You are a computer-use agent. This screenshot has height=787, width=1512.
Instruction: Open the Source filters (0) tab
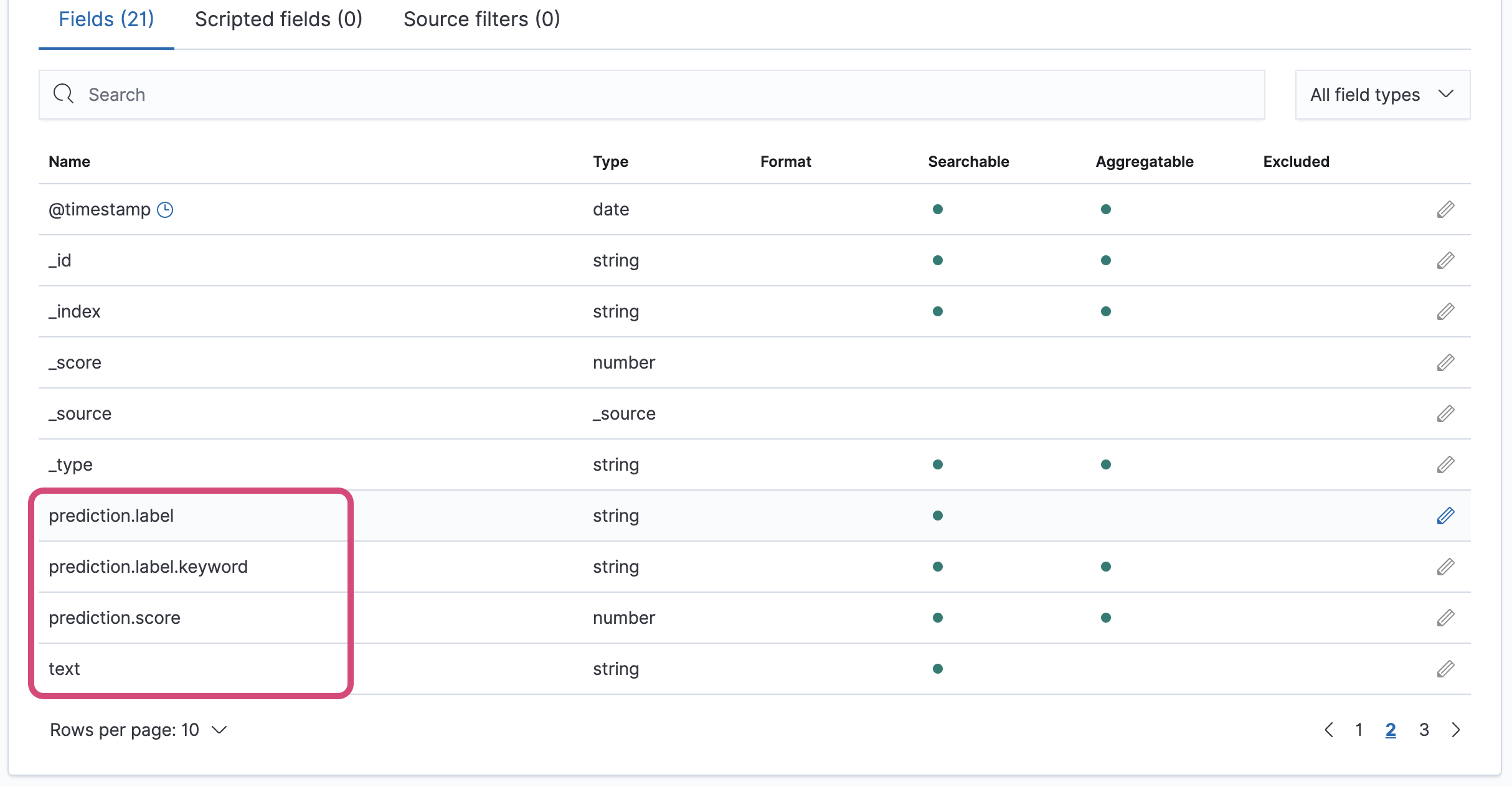click(481, 19)
